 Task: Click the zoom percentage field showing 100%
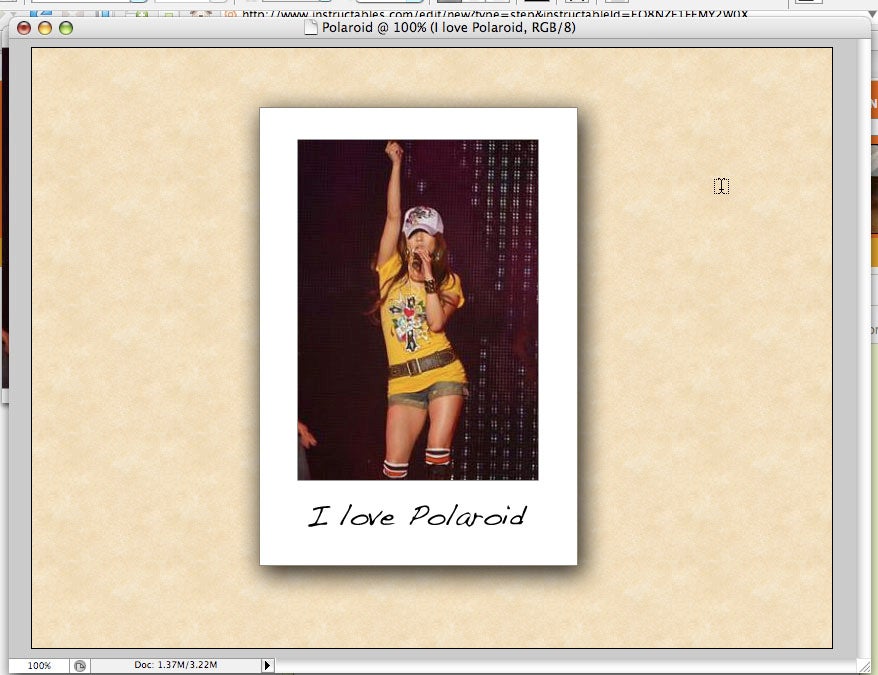coord(39,665)
